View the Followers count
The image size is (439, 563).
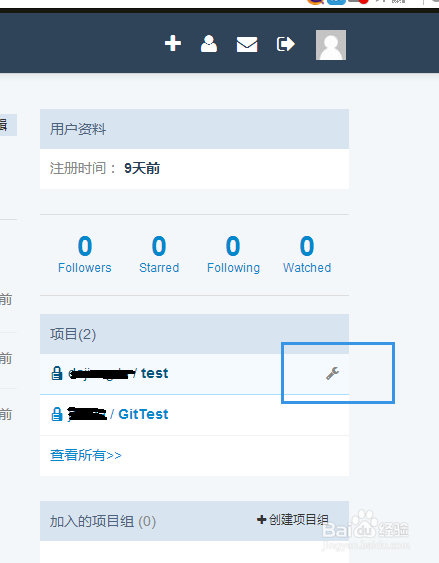(85, 254)
